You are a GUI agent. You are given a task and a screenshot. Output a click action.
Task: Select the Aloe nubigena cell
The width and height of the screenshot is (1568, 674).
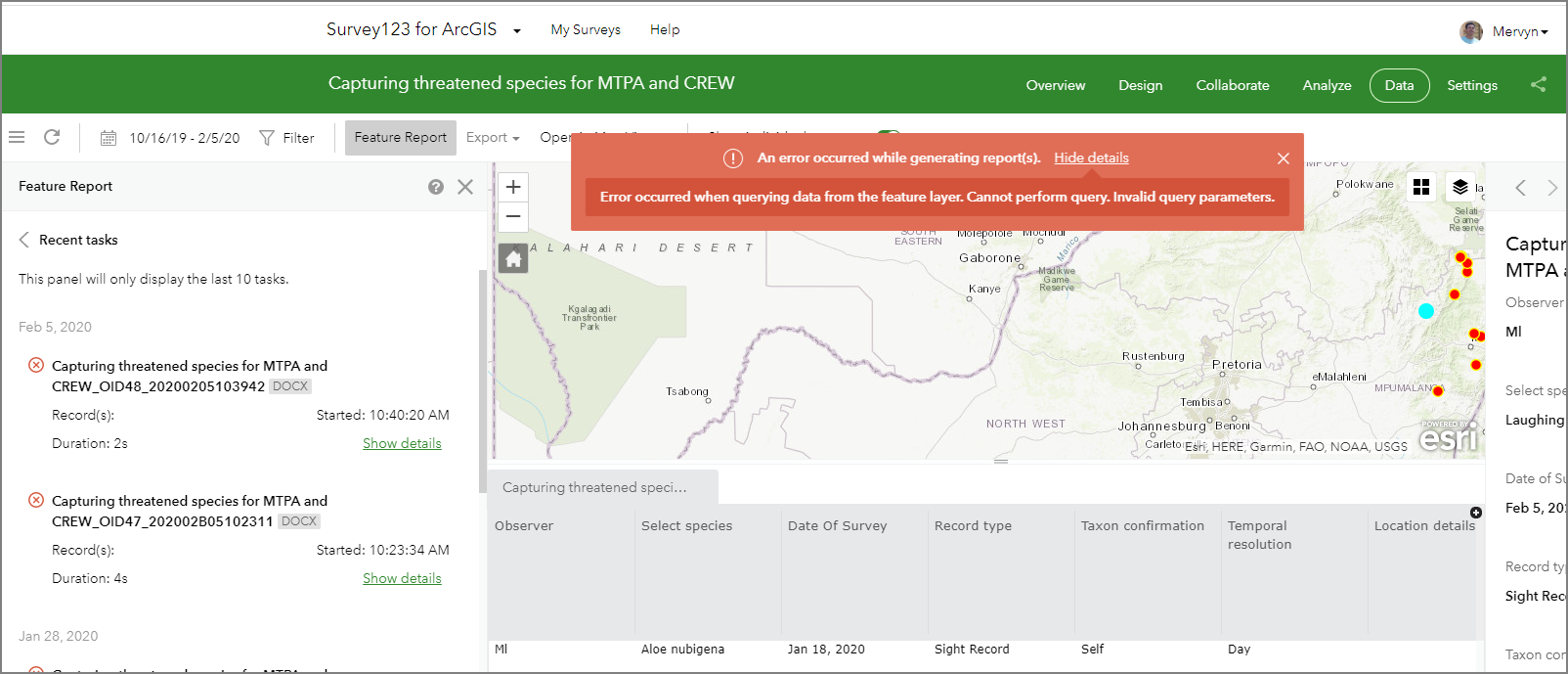tap(682, 649)
